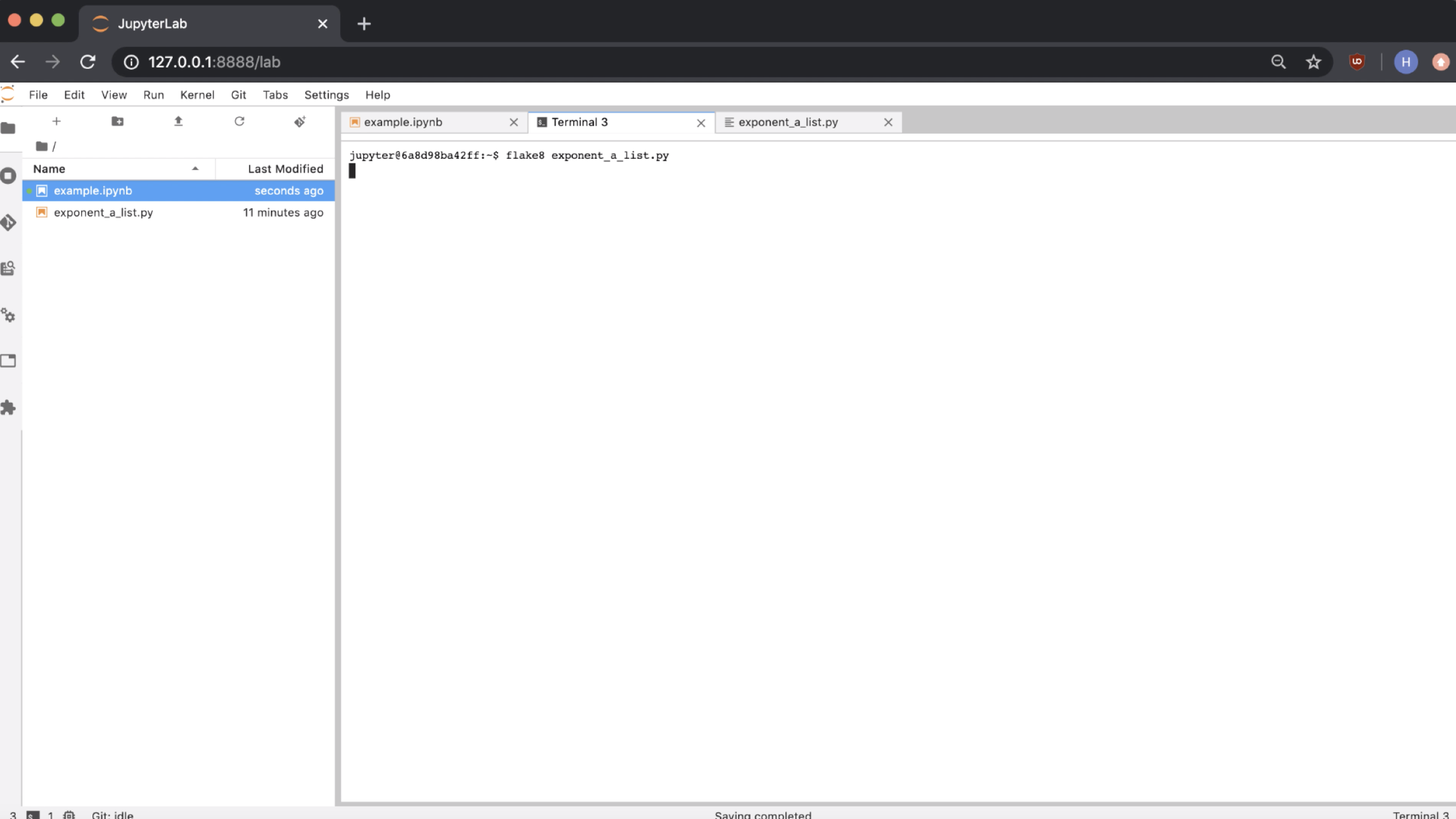Select exponent_a_list.py in the file browser

pyautogui.click(x=103, y=213)
